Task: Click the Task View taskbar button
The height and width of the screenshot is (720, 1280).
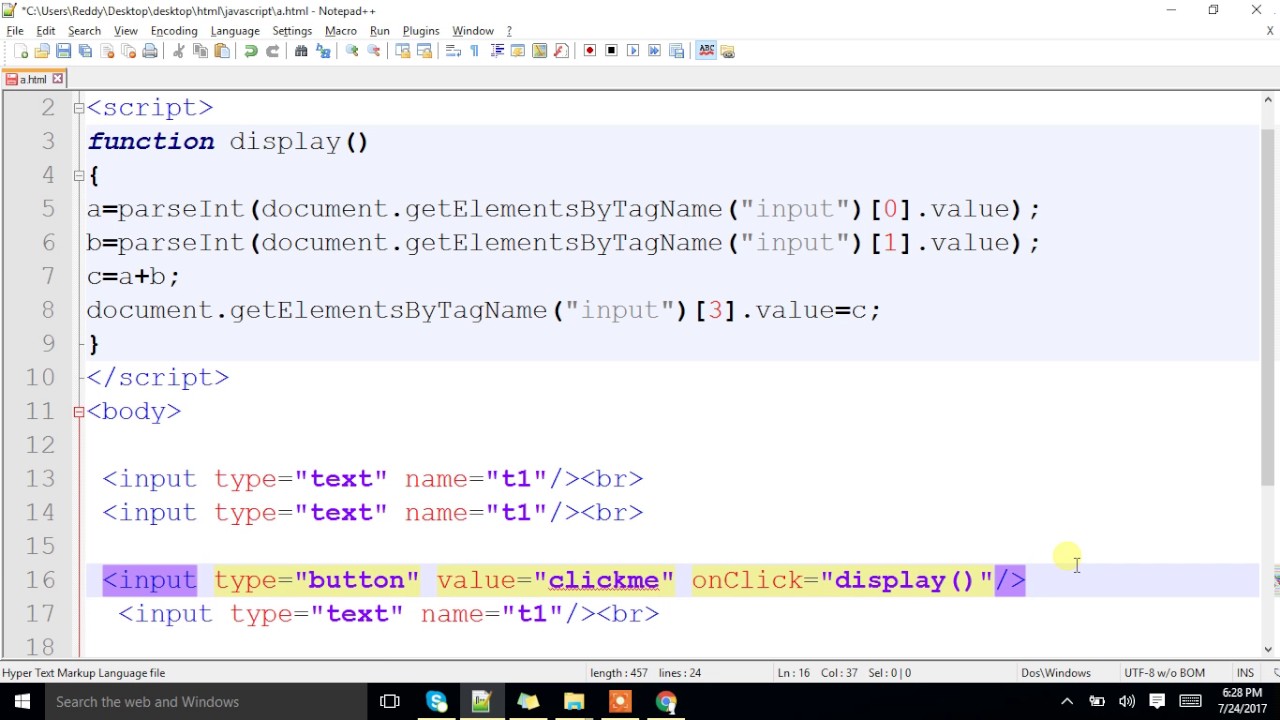Action: [390, 702]
